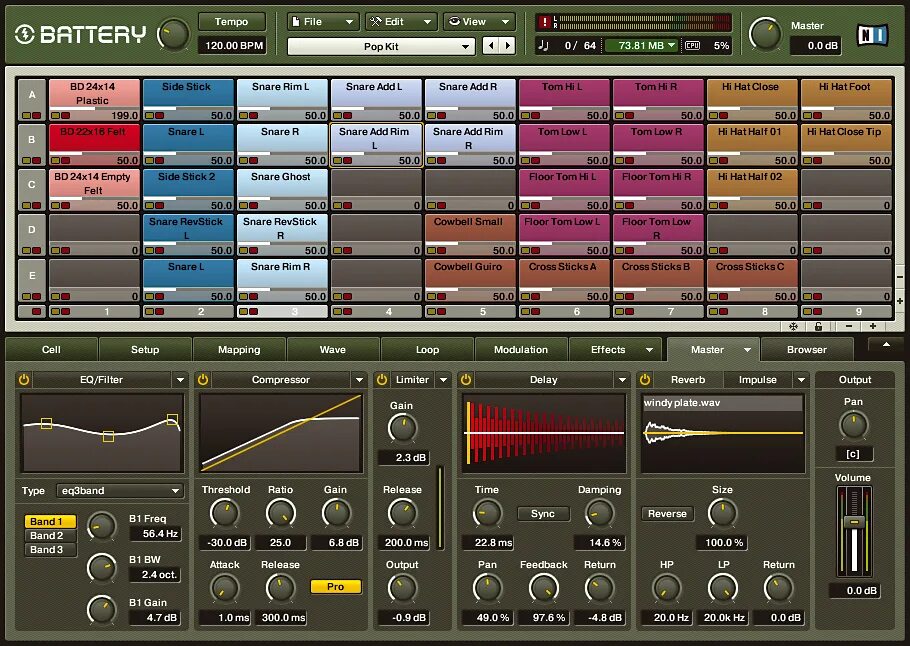Screen dimensions: 910x646
Task: Click red square on column 8 footer
Action: tap(723, 312)
